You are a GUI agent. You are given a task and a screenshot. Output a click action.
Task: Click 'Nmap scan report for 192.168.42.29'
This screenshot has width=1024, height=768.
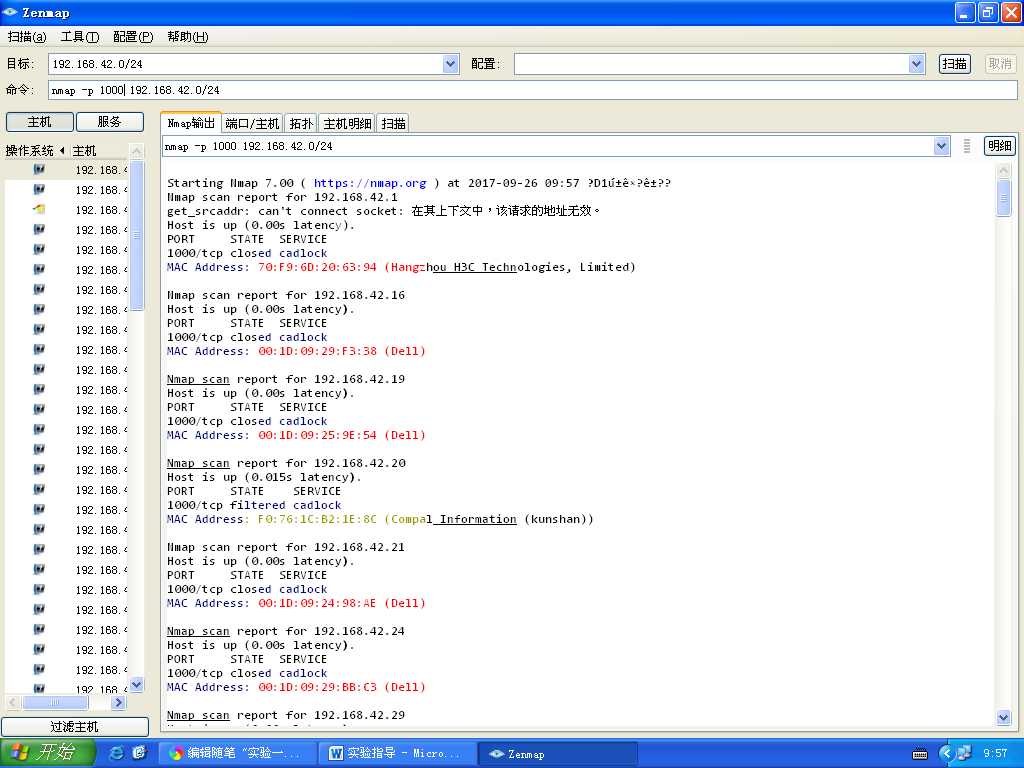[x=286, y=716]
